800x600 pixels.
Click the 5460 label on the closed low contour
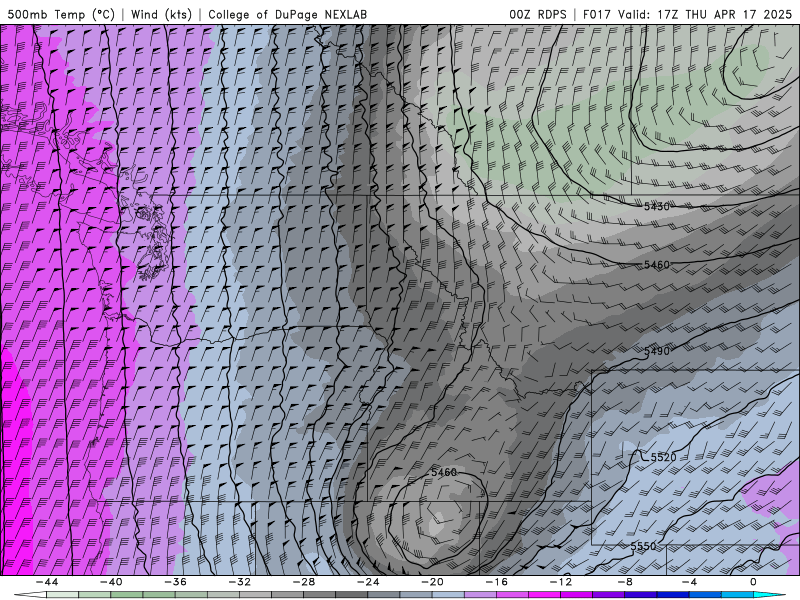pyautogui.click(x=444, y=472)
